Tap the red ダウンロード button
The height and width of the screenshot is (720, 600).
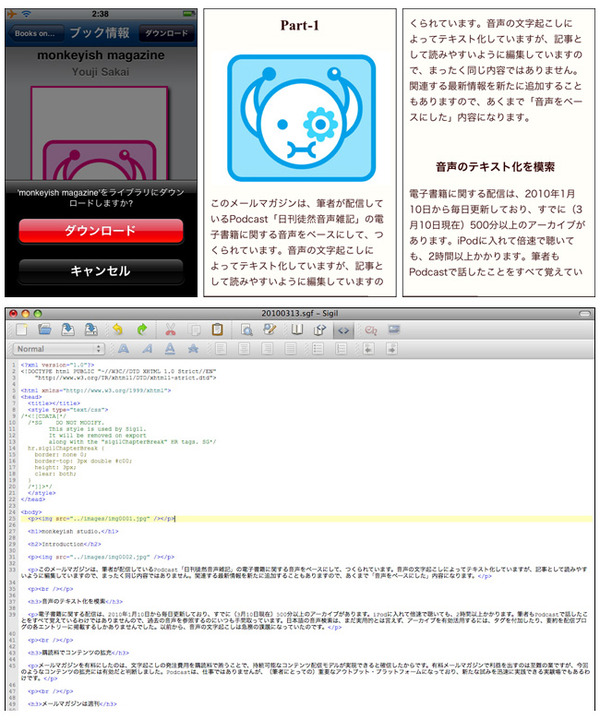click(x=101, y=231)
